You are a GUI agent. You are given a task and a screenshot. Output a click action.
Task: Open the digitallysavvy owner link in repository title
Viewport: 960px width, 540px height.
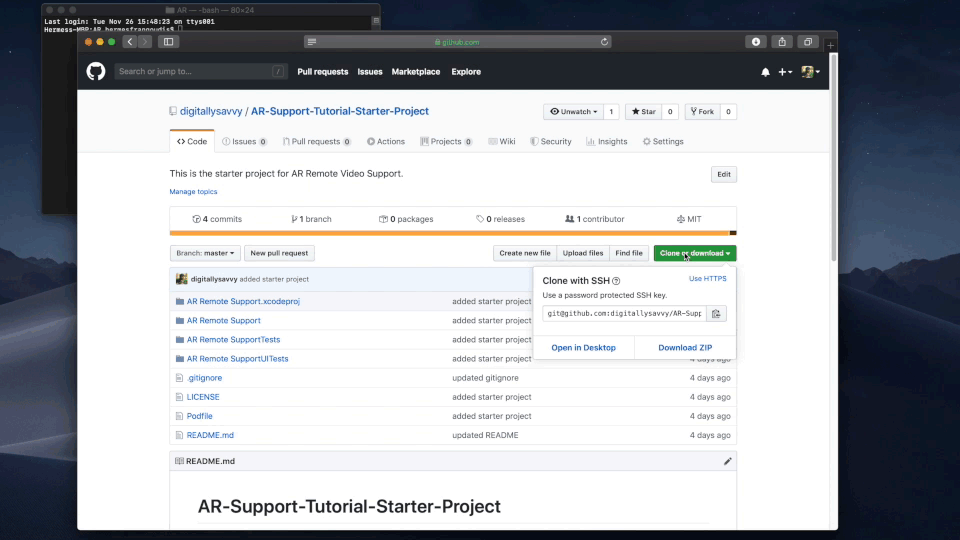[x=211, y=111]
